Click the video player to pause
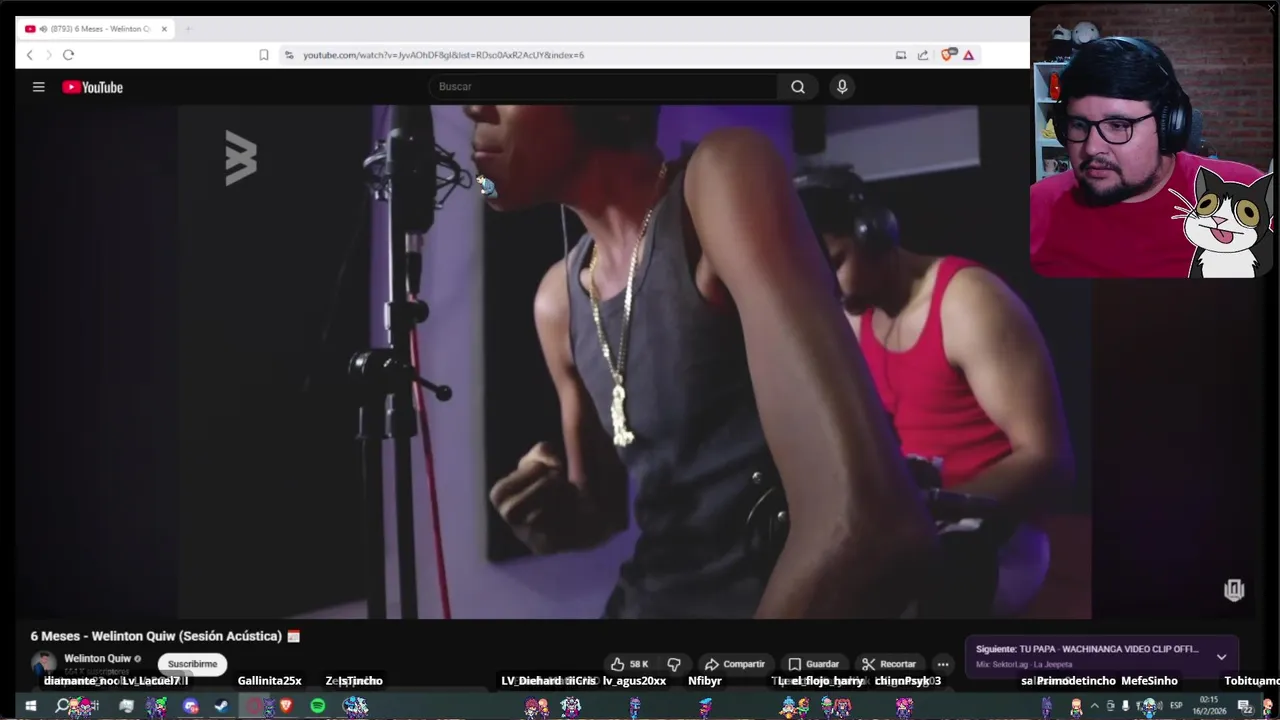The width and height of the screenshot is (1280, 720). pyautogui.click(x=634, y=362)
